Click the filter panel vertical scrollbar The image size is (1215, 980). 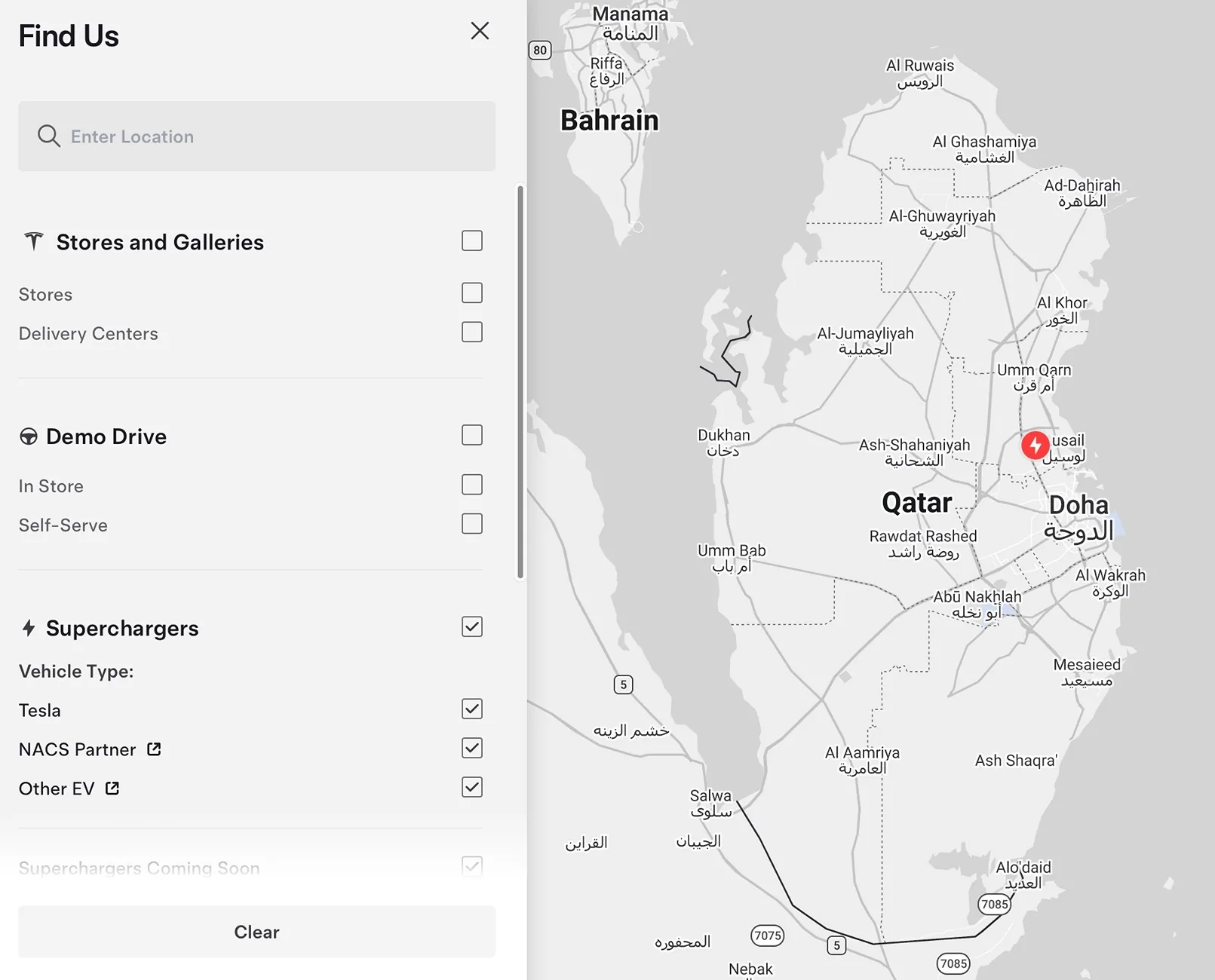click(520, 382)
